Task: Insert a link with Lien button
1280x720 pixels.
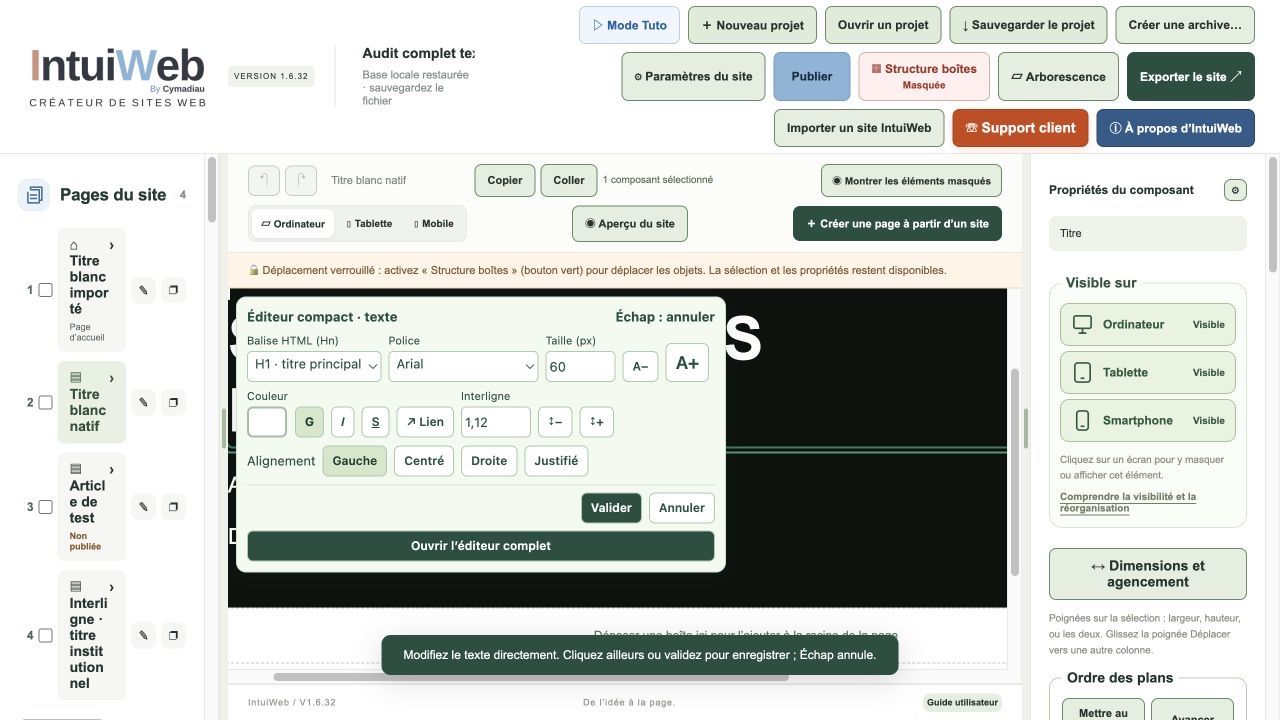Action: pyautogui.click(x=425, y=422)
